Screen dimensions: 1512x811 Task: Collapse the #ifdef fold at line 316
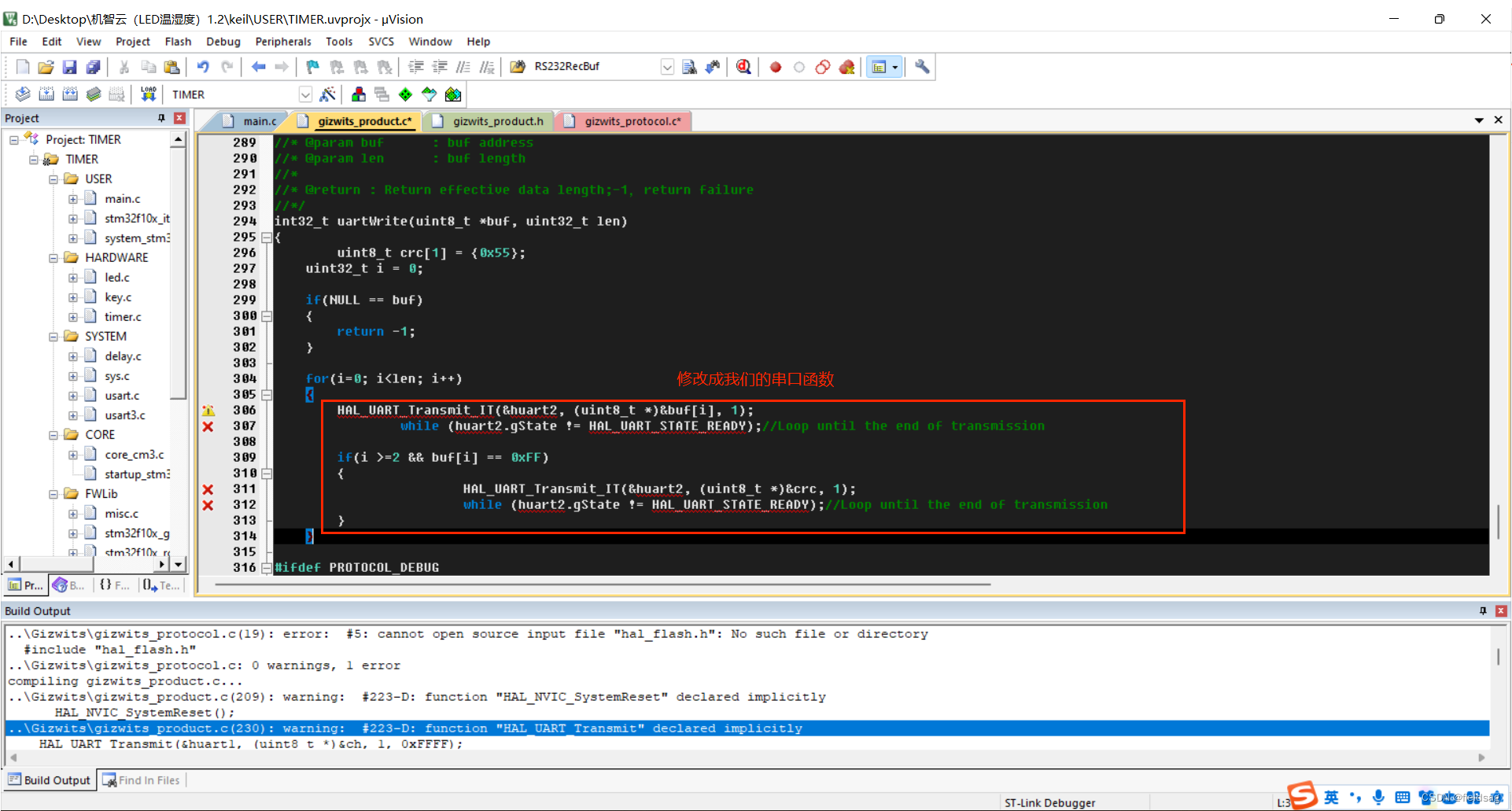pos(267,568)
